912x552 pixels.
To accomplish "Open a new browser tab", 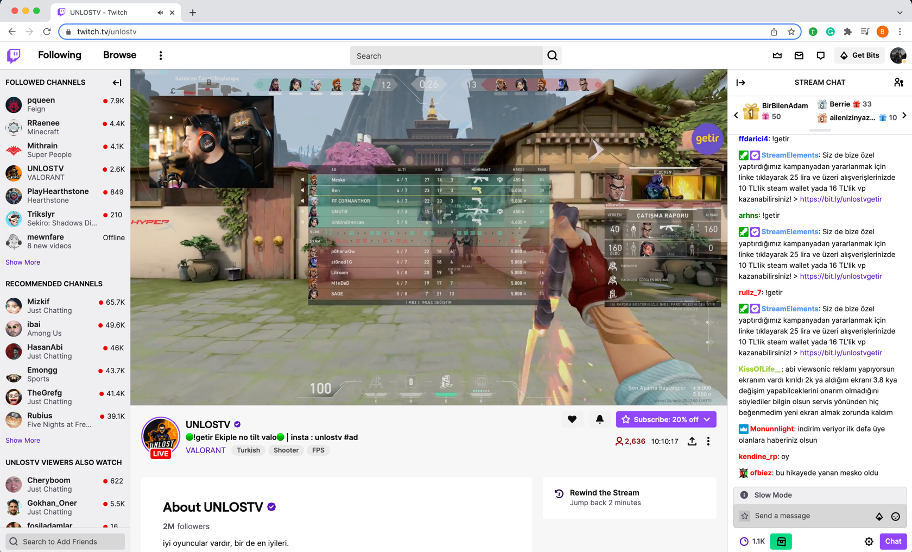I will pos(193,12).
